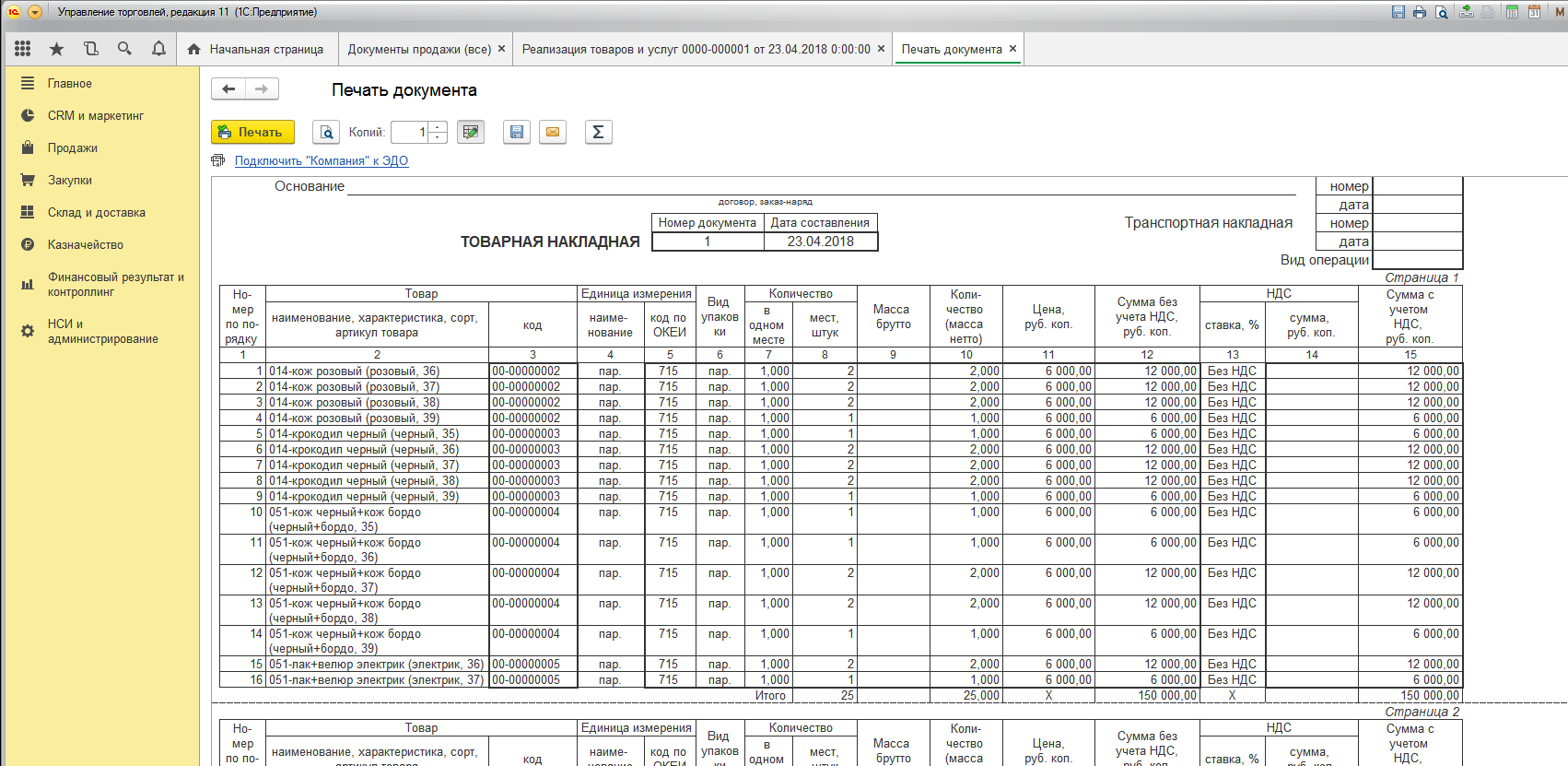Open the sections menu grid icon
This screenshot has width=1568, height=766.
tap(23, 49)
